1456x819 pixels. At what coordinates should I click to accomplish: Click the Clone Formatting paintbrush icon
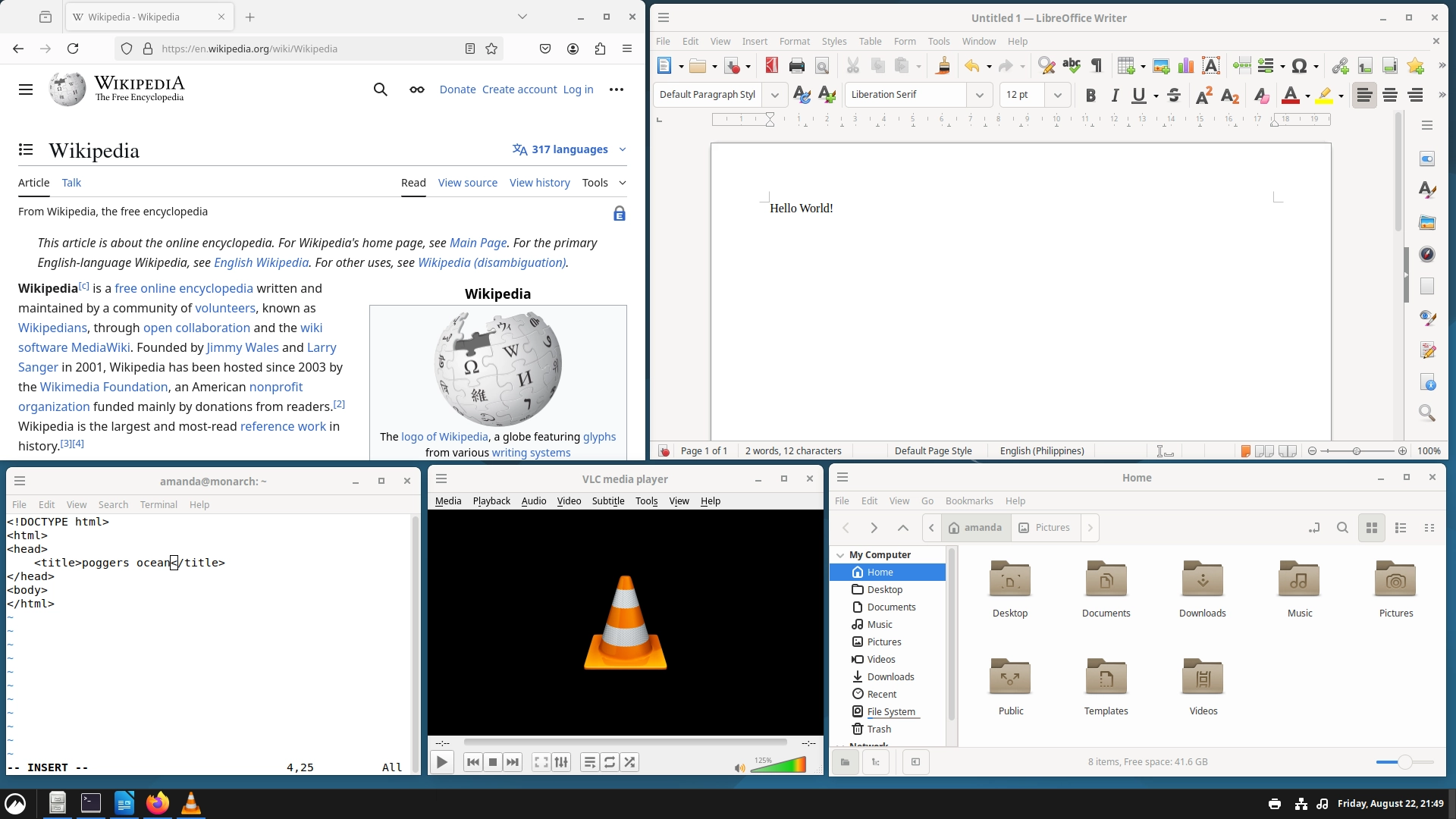click(x=943, y=66)
